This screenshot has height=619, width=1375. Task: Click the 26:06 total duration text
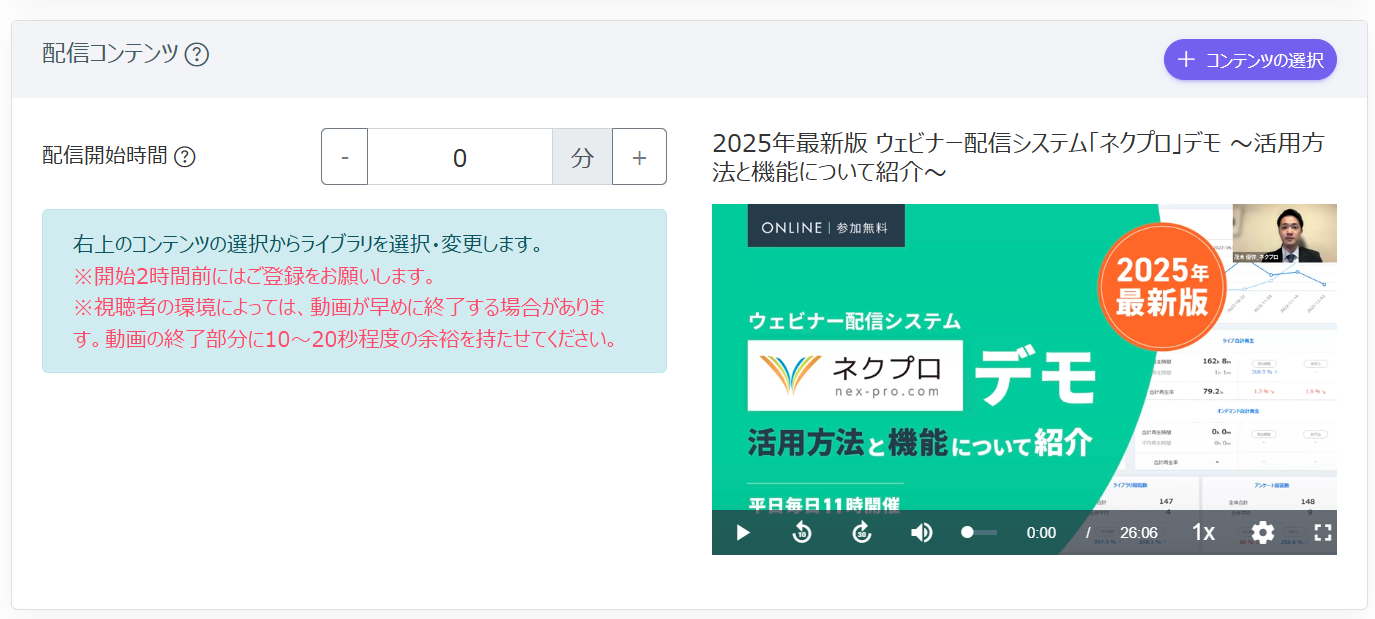(x=1139, y=533)
